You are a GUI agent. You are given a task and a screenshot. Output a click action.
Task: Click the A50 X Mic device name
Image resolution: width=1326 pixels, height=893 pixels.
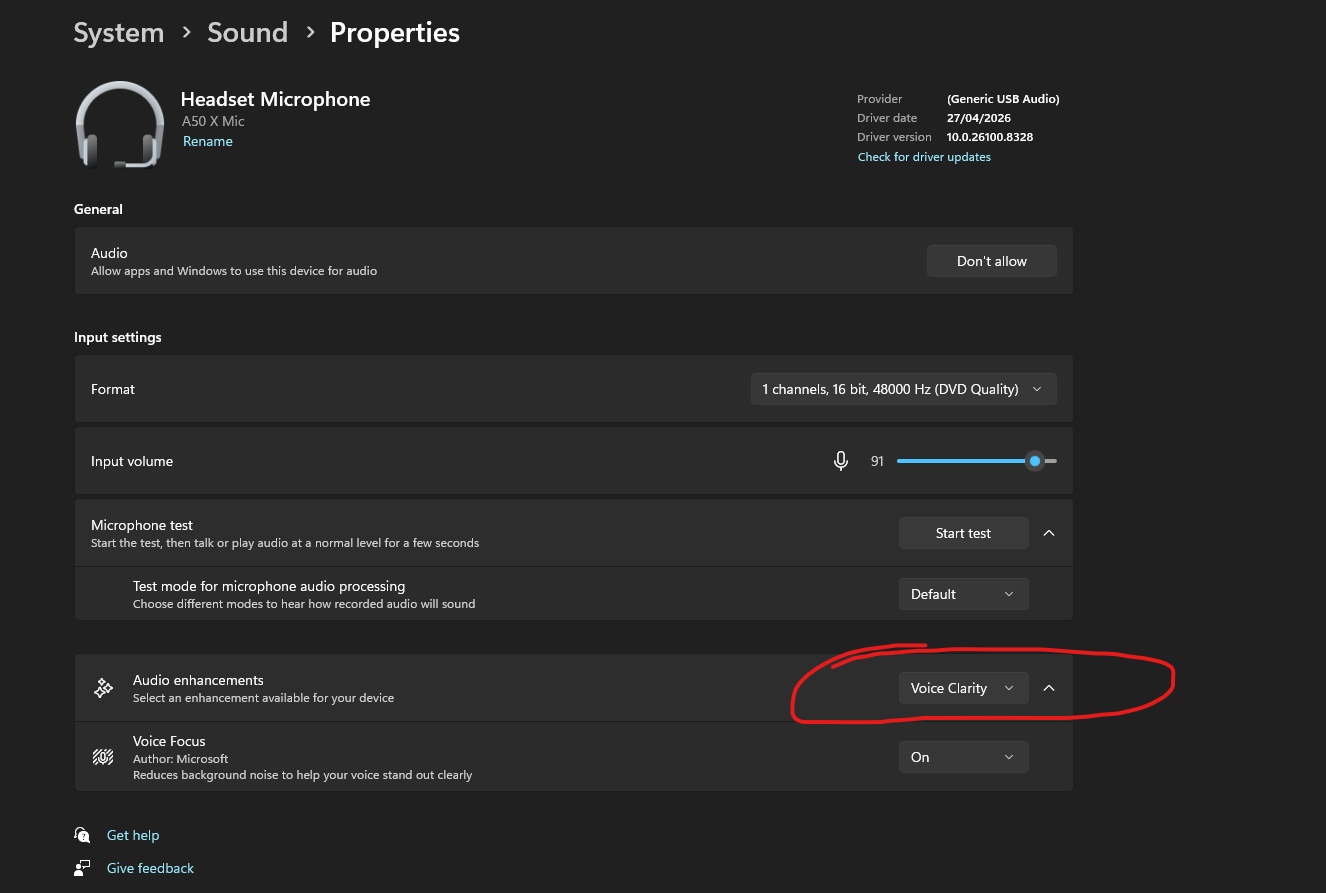(x=213, y=121)
